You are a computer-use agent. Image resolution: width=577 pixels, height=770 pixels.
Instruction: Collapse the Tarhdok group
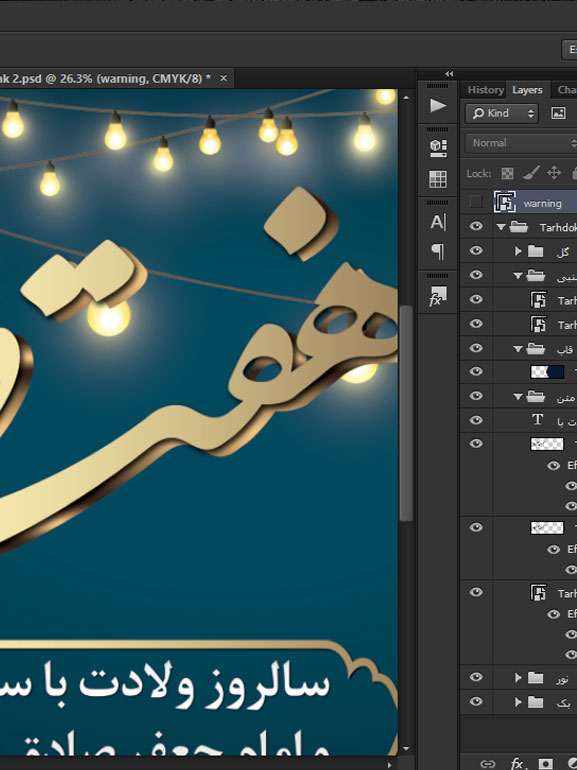pos(501,227)
